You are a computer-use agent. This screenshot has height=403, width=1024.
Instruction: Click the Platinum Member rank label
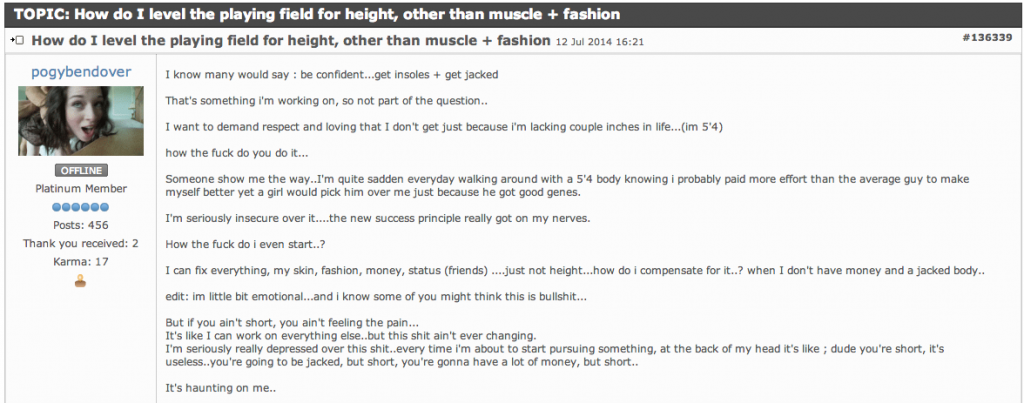[81, 189]
